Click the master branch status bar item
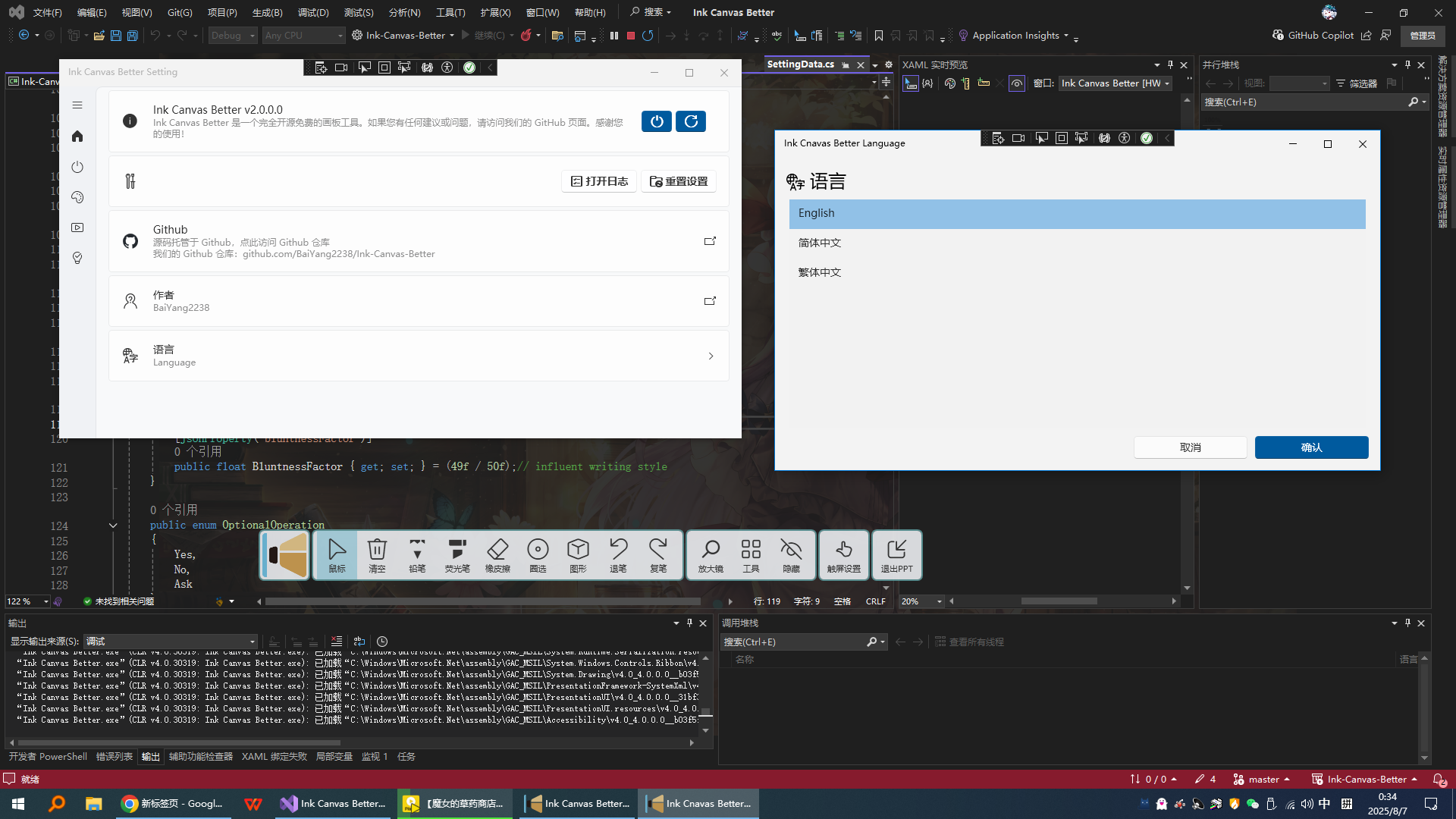 coord(1262,780)
